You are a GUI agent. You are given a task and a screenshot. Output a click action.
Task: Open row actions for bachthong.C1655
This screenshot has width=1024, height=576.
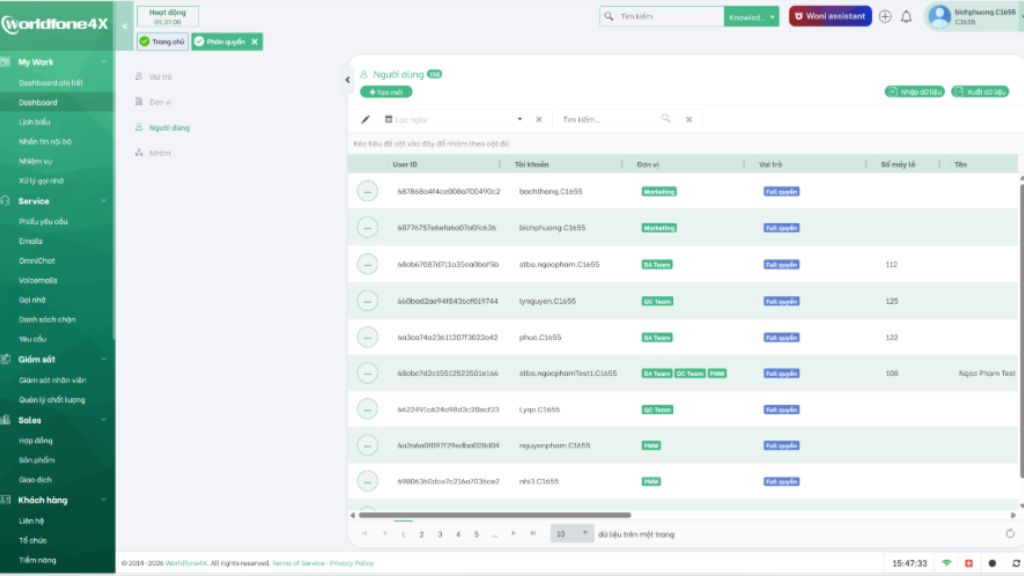368,191
